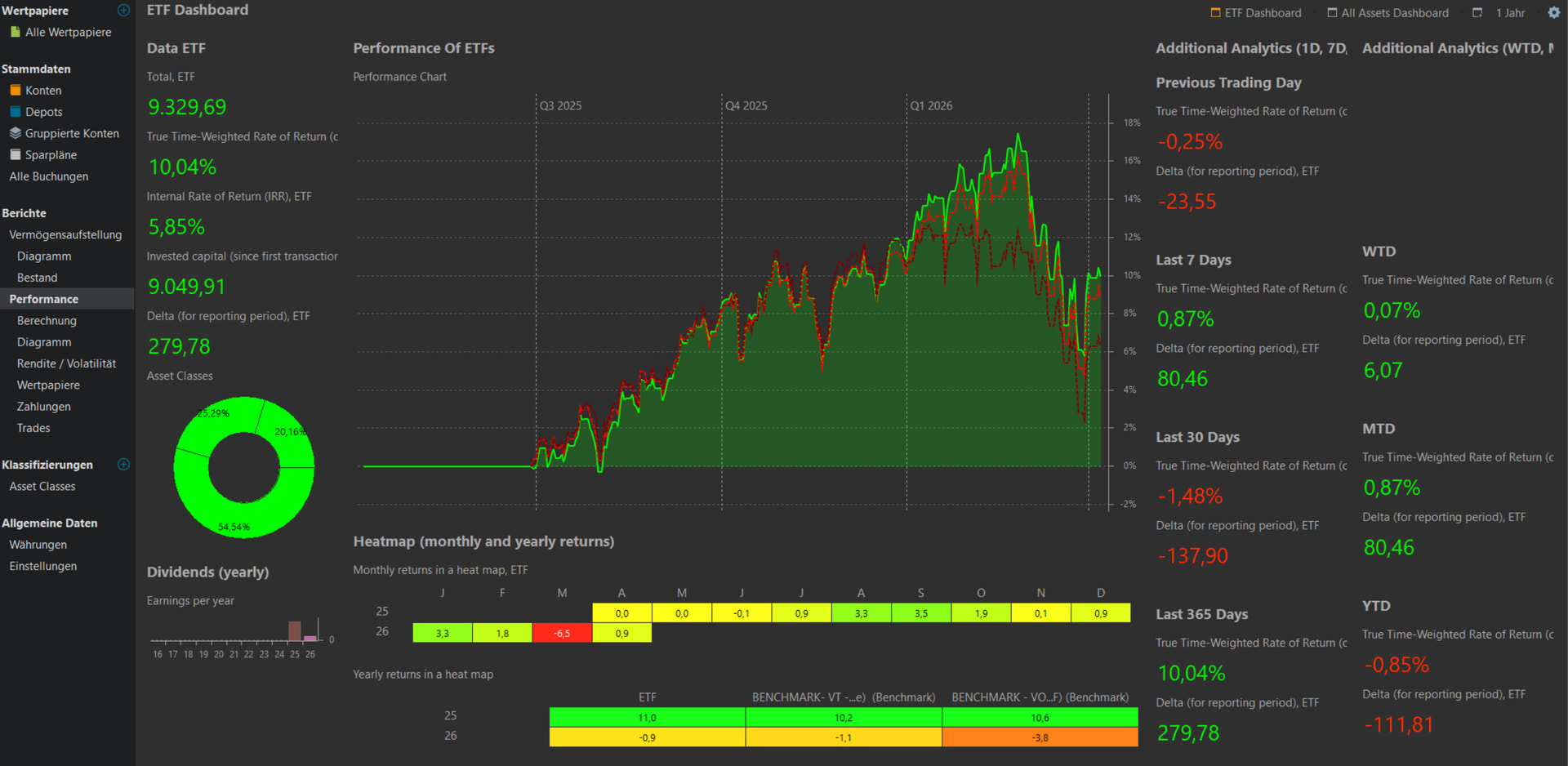Screen dimensions: 1568x766
Task: Switch to the All Assets Dashboard tab
Action: click(1388, 13)
